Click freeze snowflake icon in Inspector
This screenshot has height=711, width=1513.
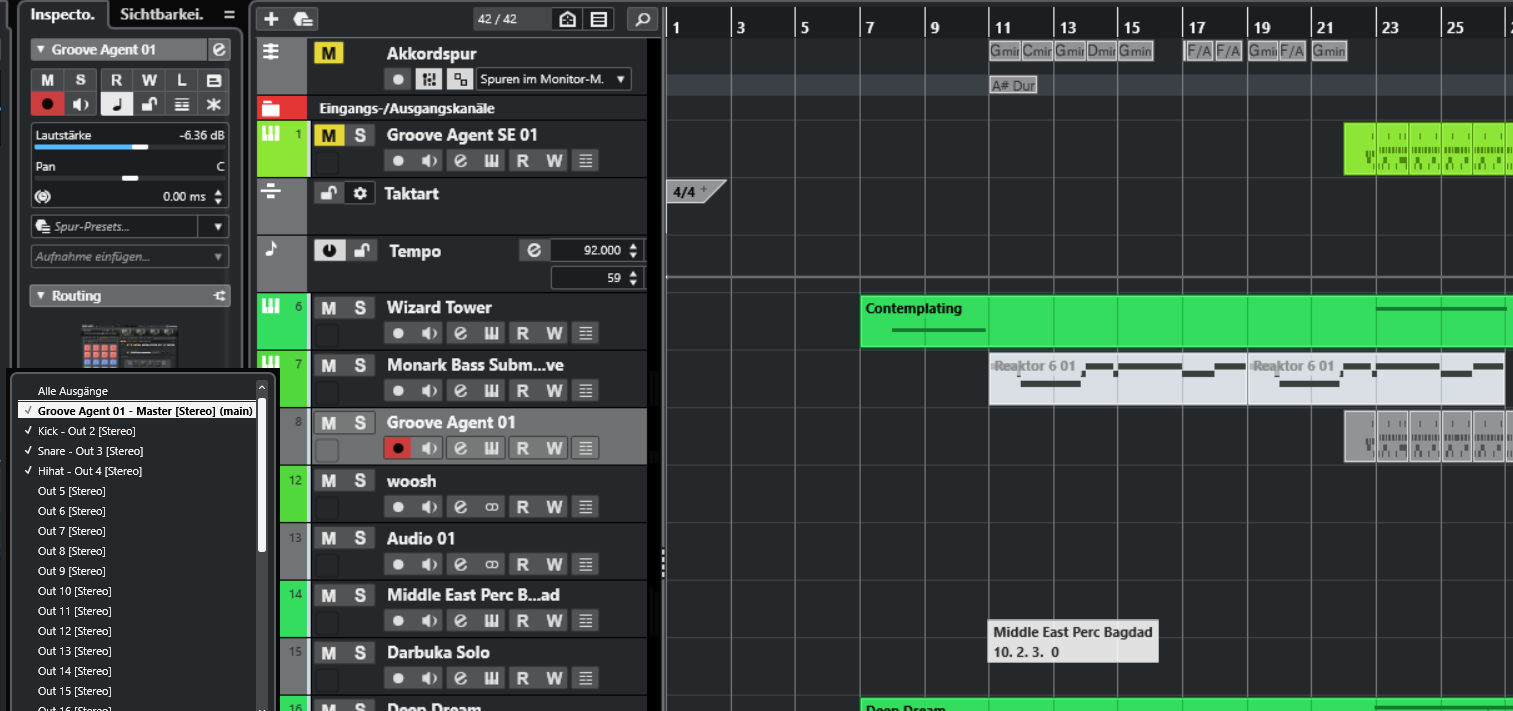pyautogui.click(x=212, y=104)
